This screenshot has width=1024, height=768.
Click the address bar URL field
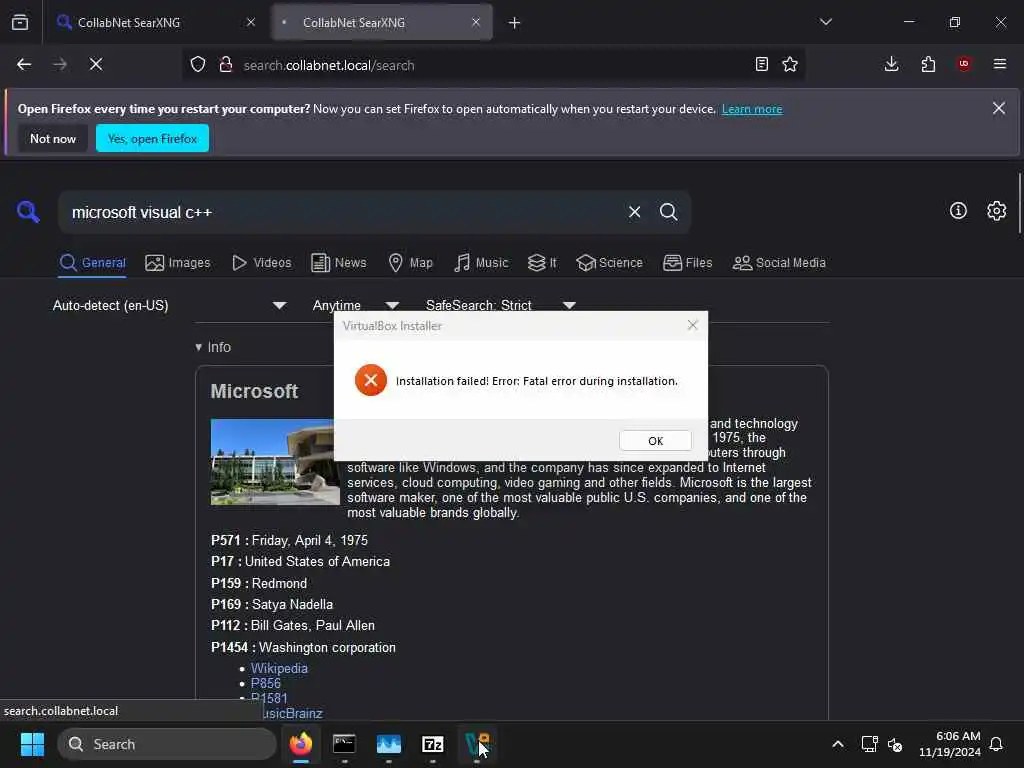(493, 65)
